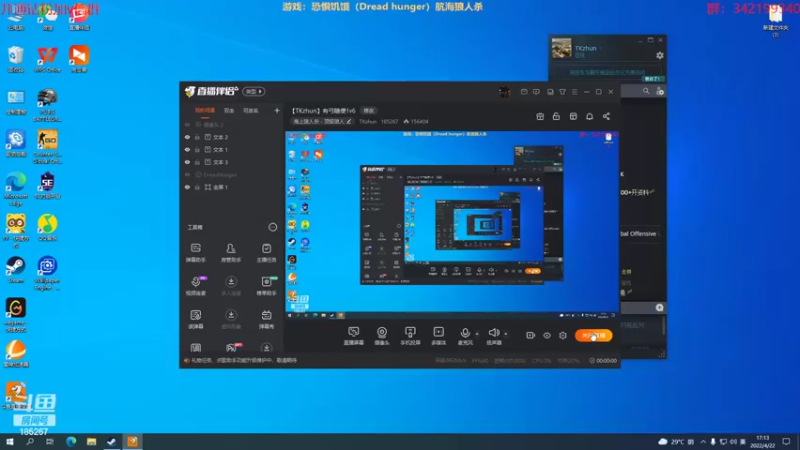
Task: Open the mail icon in title bar
Action: tap(524, 92)
